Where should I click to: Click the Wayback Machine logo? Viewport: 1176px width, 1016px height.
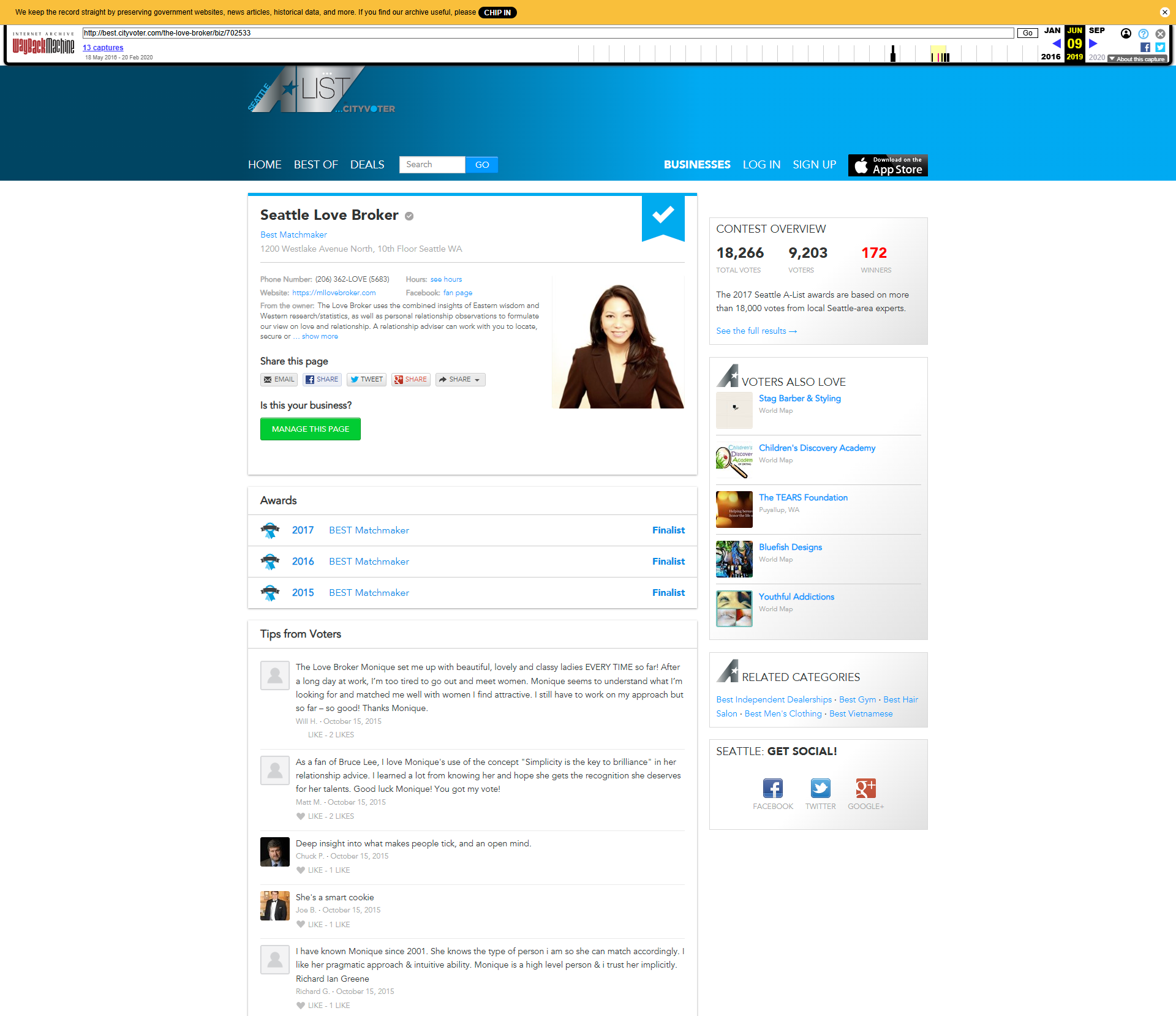(x=43, y=45)
